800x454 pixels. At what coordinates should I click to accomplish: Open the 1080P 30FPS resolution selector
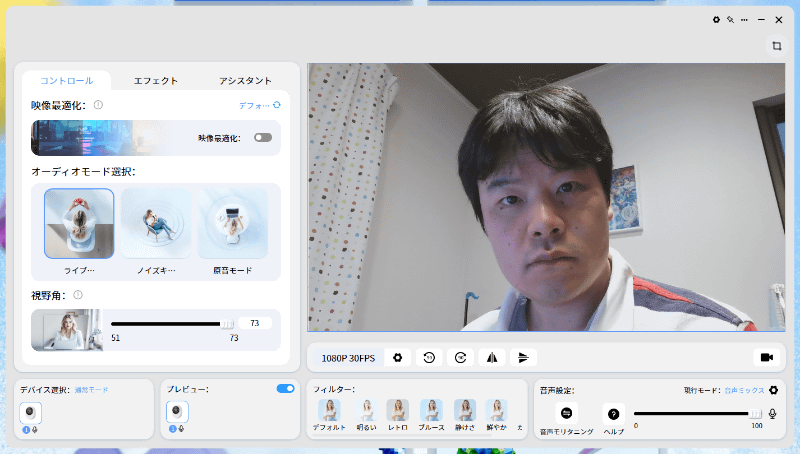point(348,358)
